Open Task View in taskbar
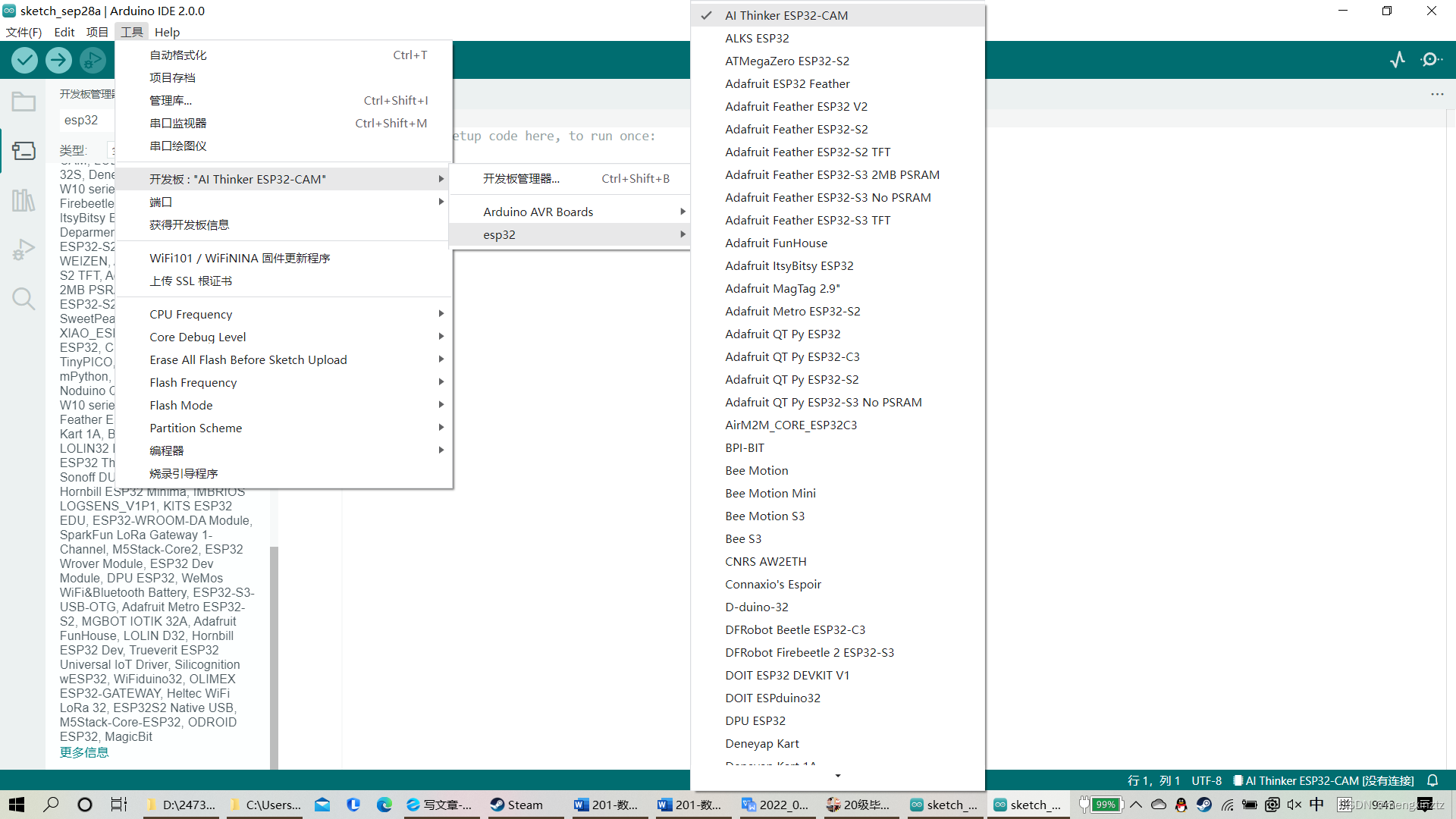The width and height of the screenshot is (1456, 819). click(119, 805)
